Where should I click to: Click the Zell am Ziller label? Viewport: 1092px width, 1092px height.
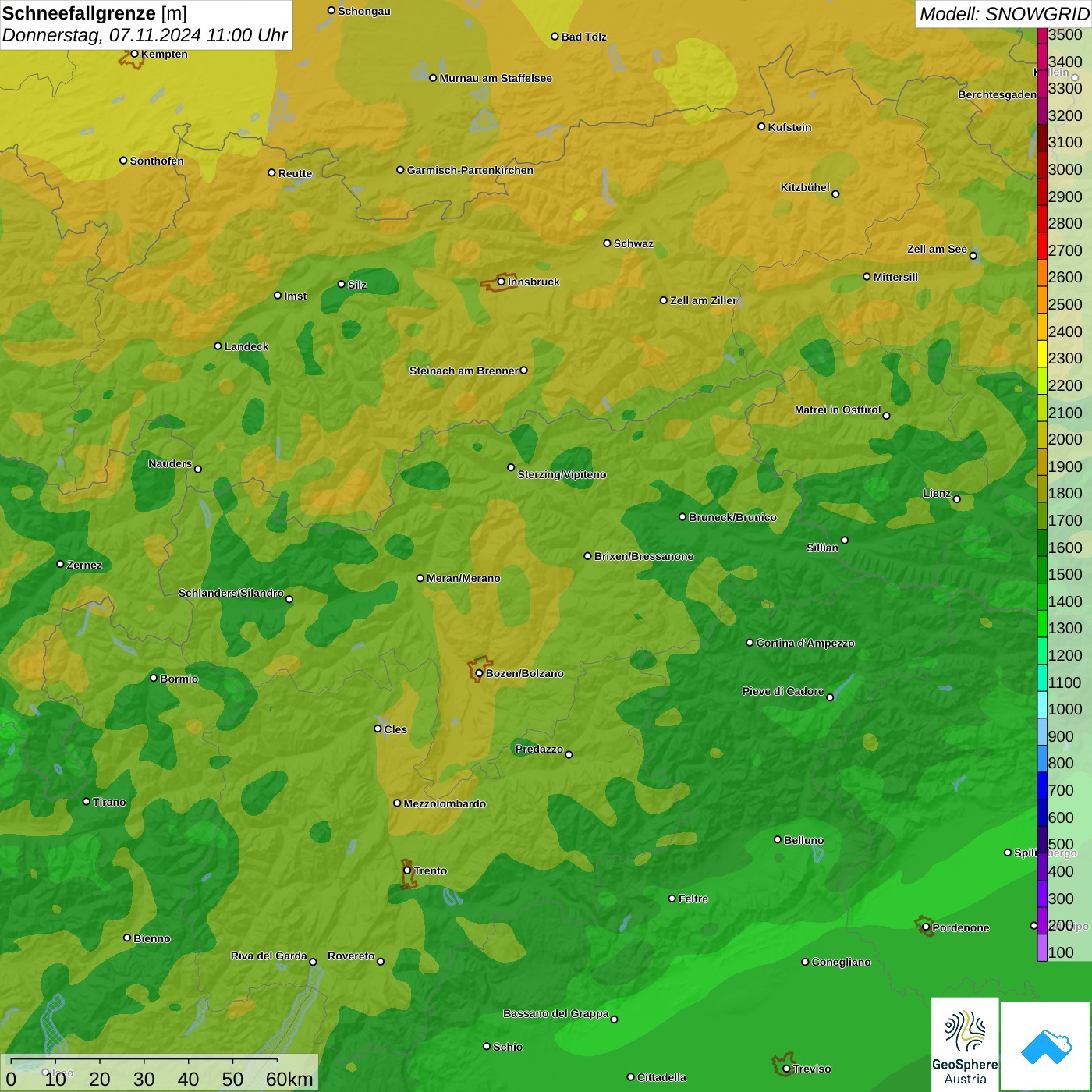(x=704, y=300)
